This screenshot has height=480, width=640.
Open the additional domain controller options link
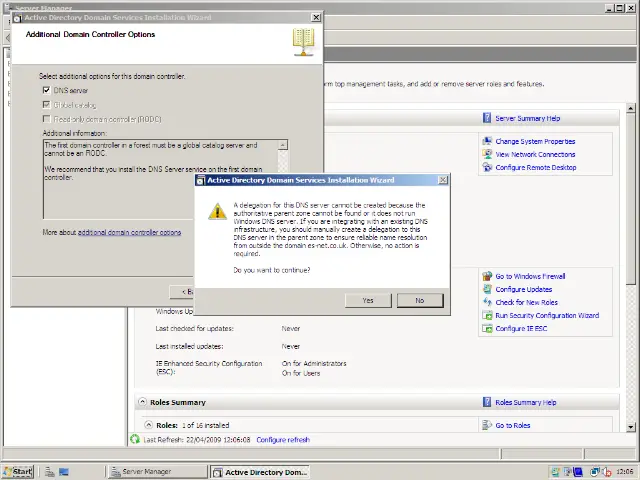point(129,232)
